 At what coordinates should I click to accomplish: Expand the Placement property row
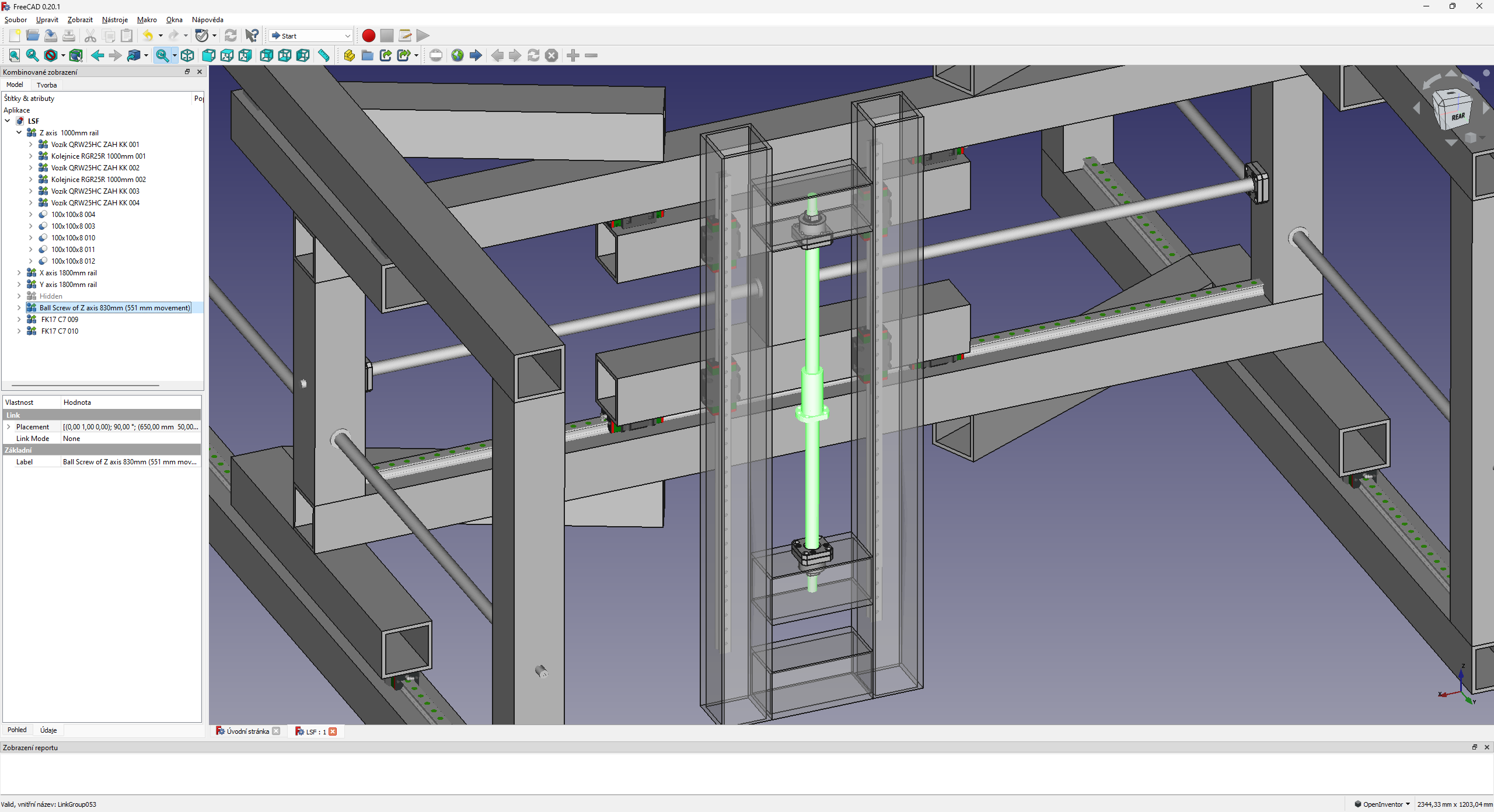9,426
